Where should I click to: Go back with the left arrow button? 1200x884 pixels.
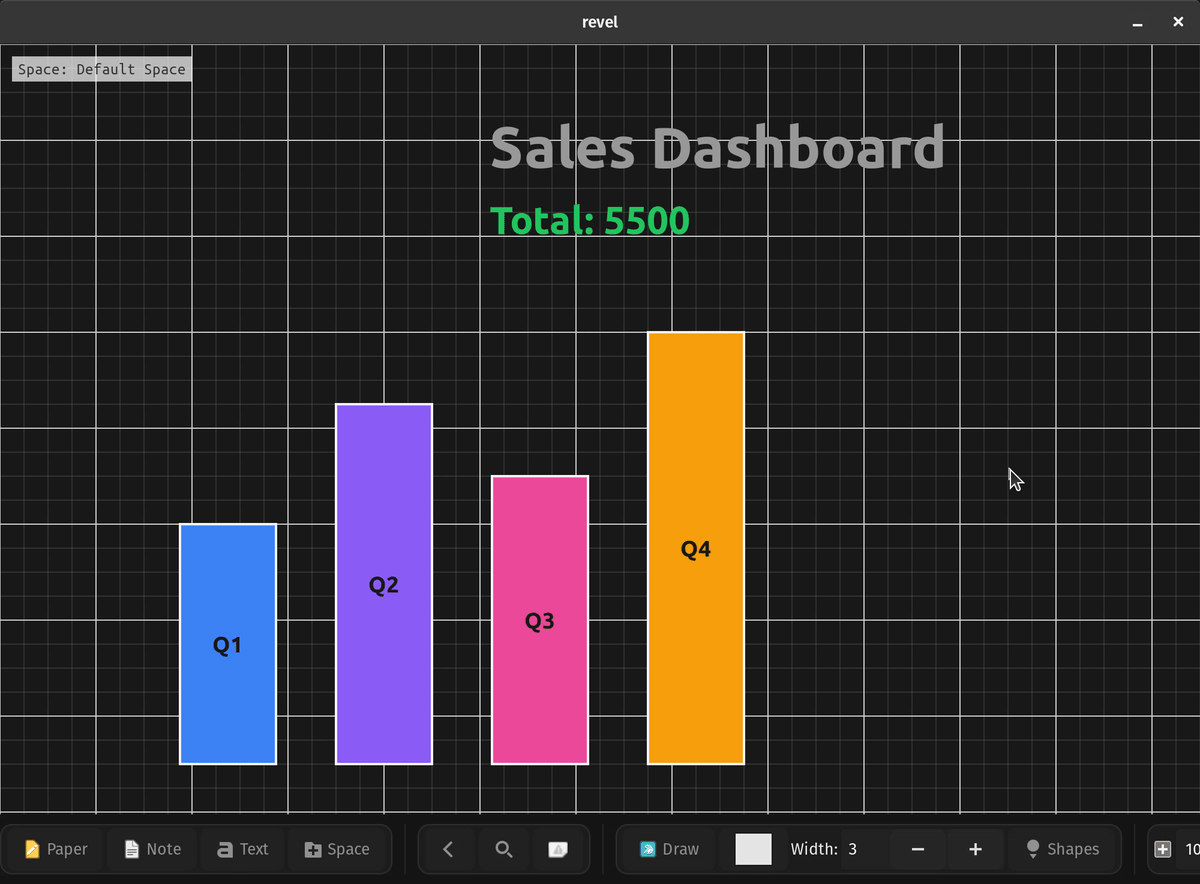click(x=448, y=849)
